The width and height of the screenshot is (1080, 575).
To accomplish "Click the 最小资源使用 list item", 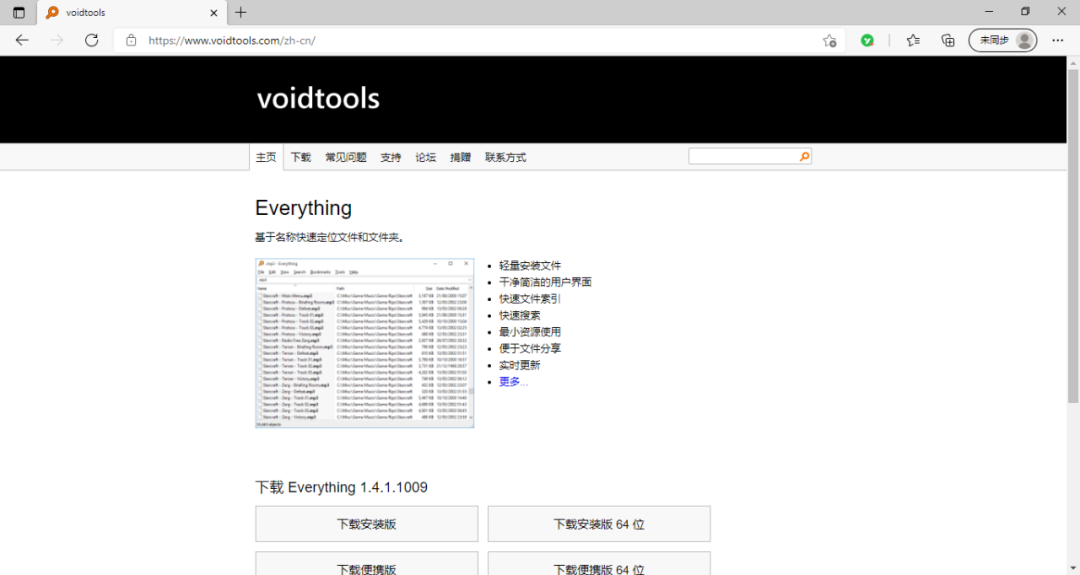I will (x=530, y=331).
